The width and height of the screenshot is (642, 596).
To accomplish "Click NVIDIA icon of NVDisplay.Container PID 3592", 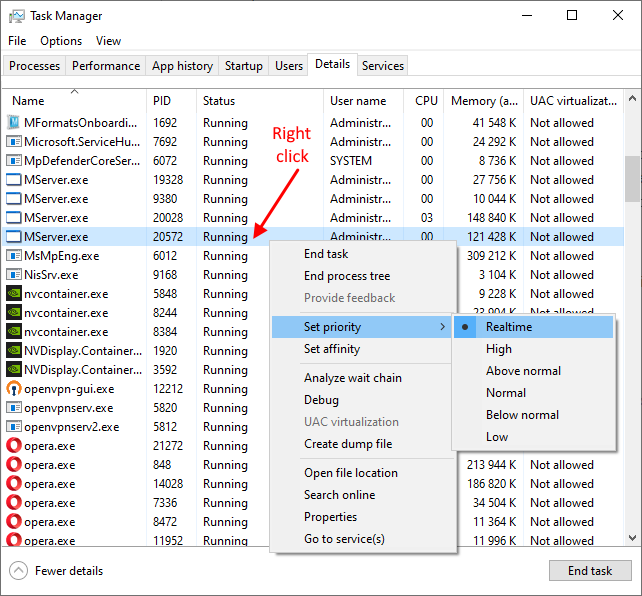I will coord(14,370).
